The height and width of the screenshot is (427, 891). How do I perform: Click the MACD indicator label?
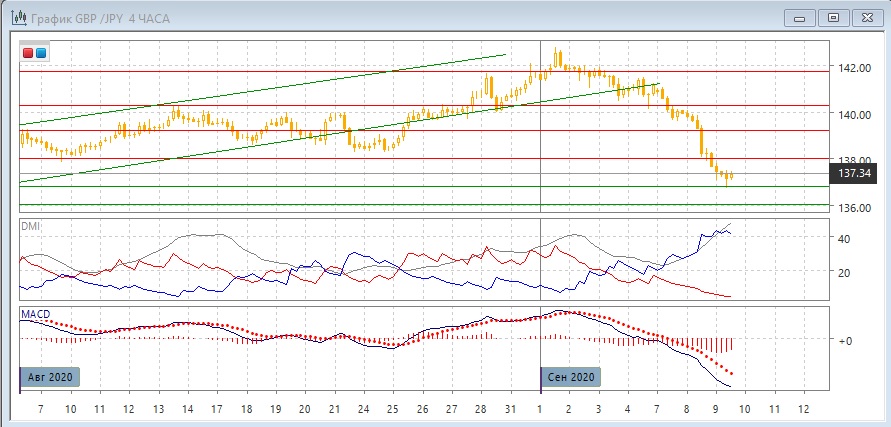tap(36, 314)
